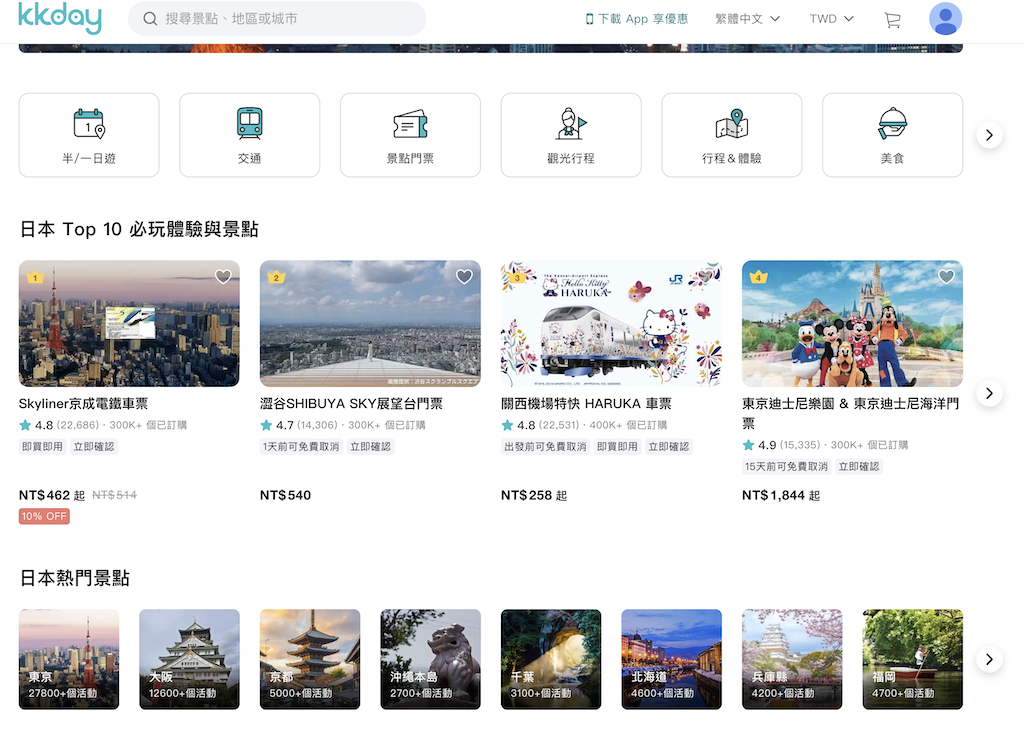Click the KKday logo

point(60,19)
